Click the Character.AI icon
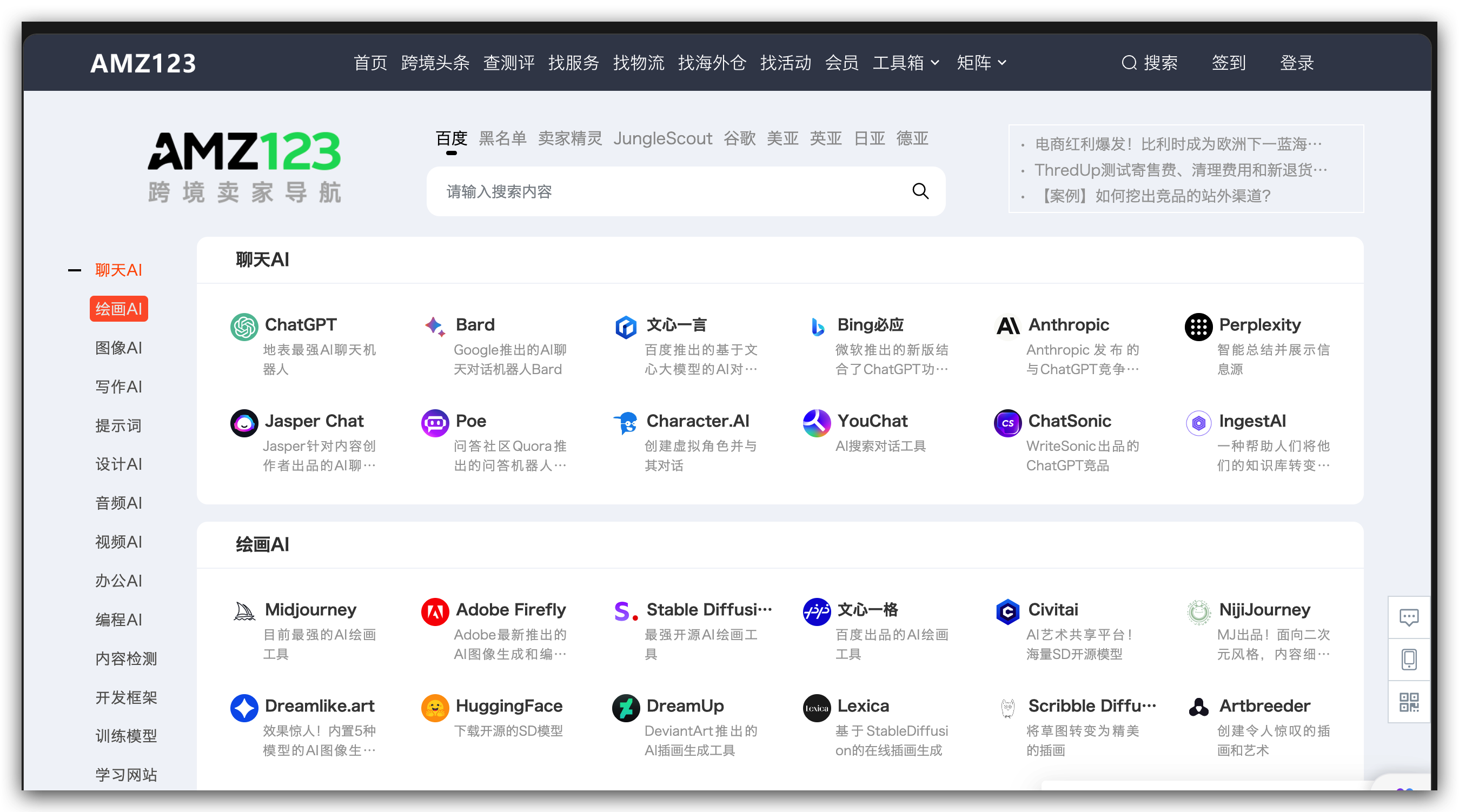The image size is (1459, 812). [x=626, y=423]
